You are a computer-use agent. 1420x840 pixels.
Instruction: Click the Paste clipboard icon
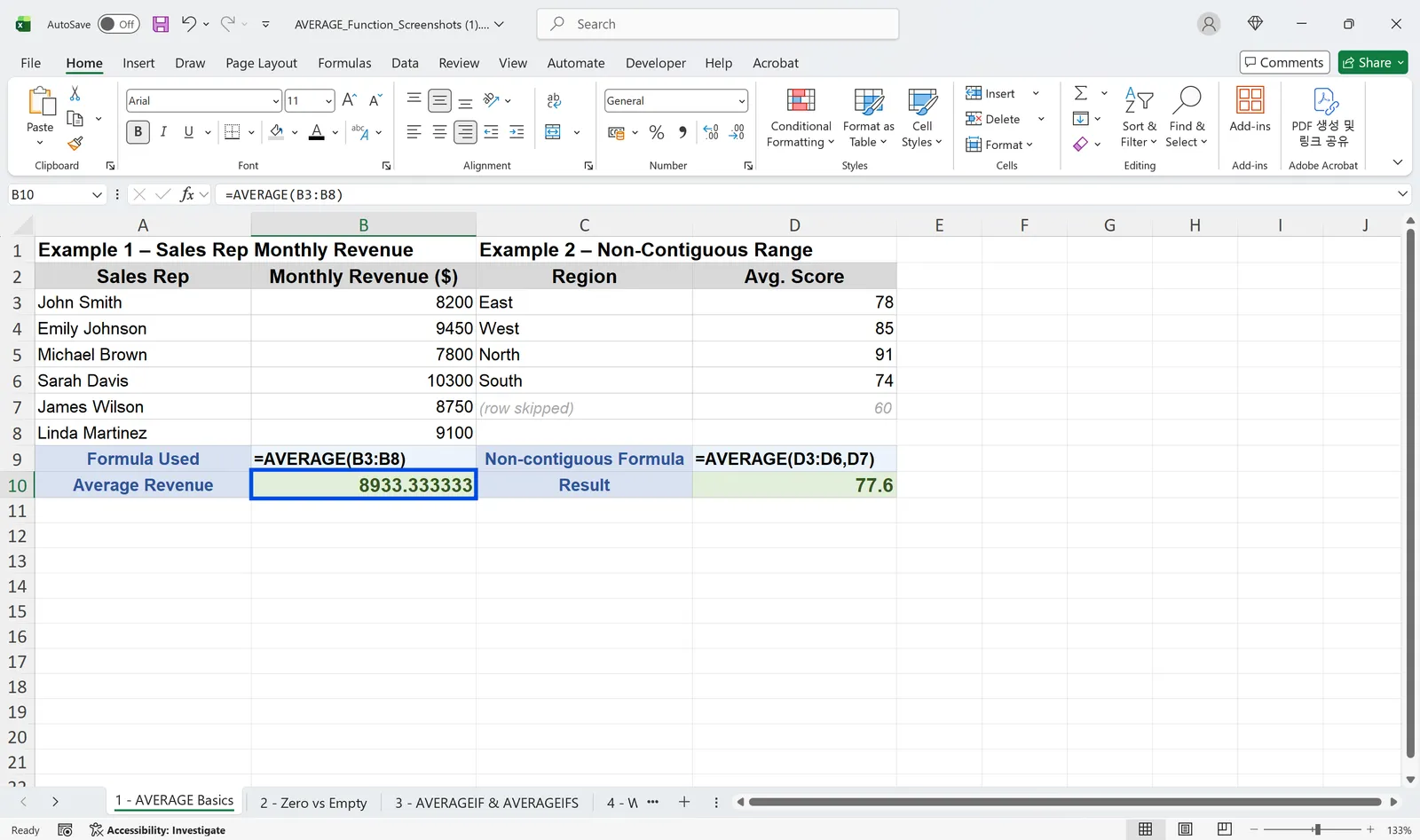(41, 101)
